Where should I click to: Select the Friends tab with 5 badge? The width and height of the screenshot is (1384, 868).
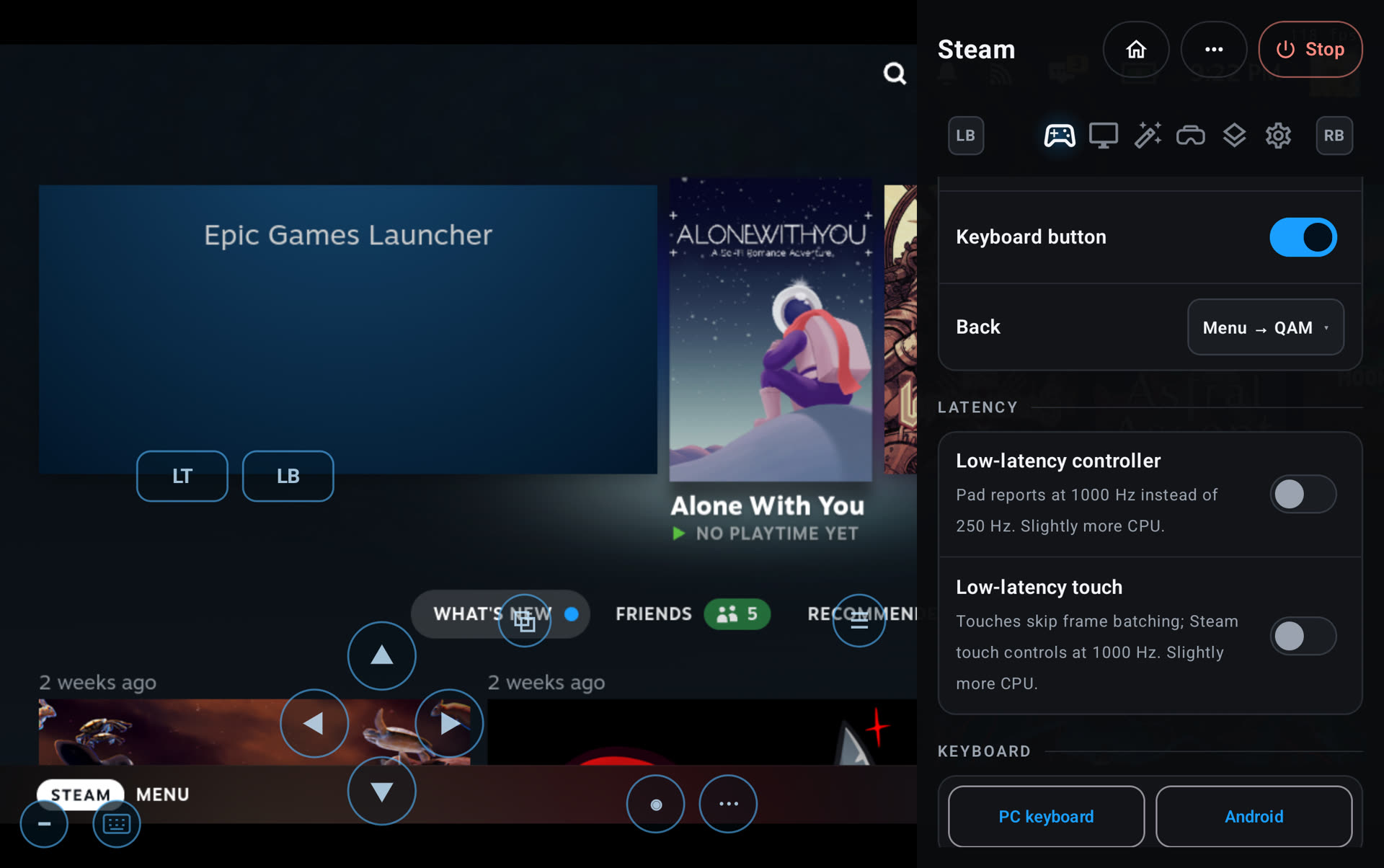pos(692,614)
